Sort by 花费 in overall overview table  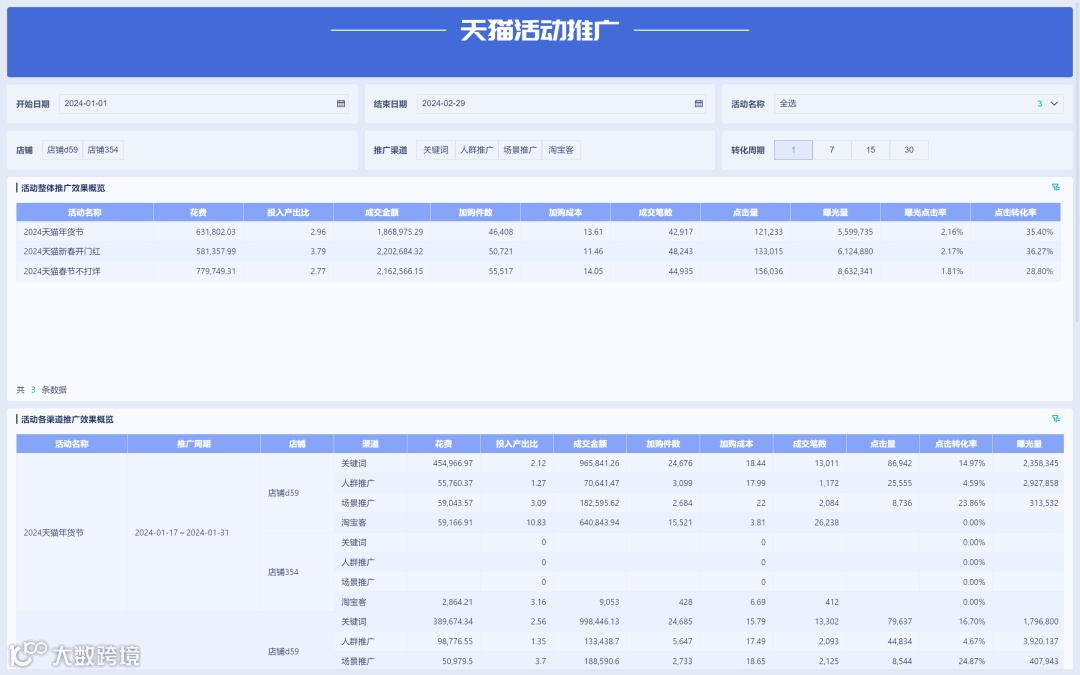click(x=198, y=212)
